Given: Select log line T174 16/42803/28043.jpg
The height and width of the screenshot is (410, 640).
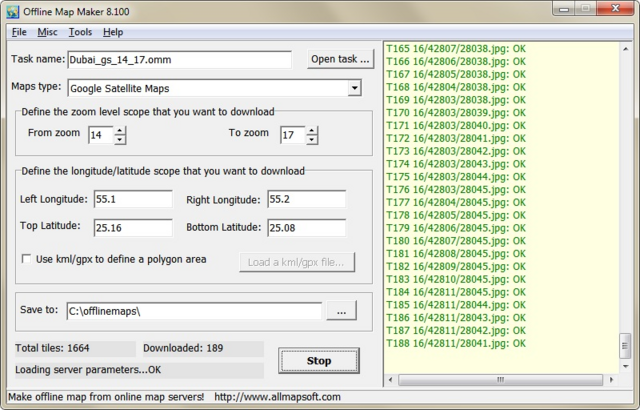Looking at the screenshot, I should (x=456, y=164).
